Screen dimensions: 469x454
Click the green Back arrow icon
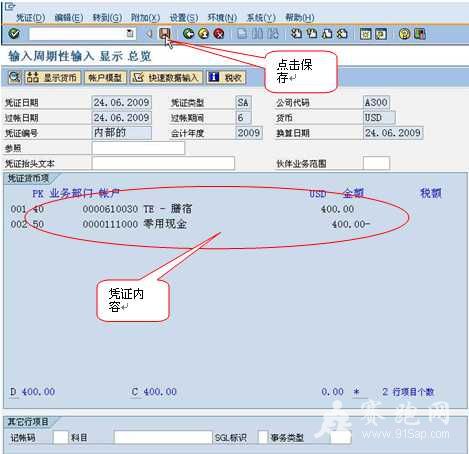point(188,34)
